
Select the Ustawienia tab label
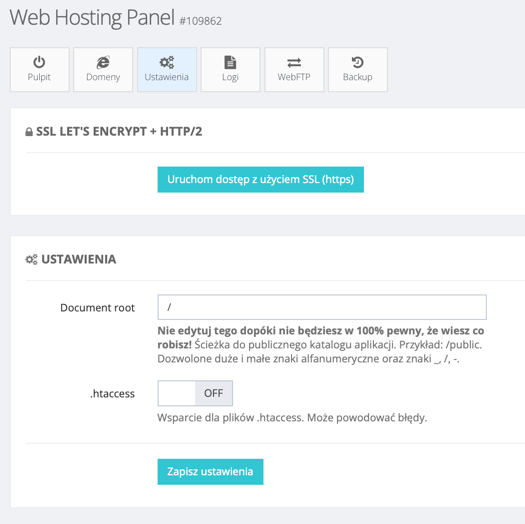pyautogui.click(x=166, y=77)
